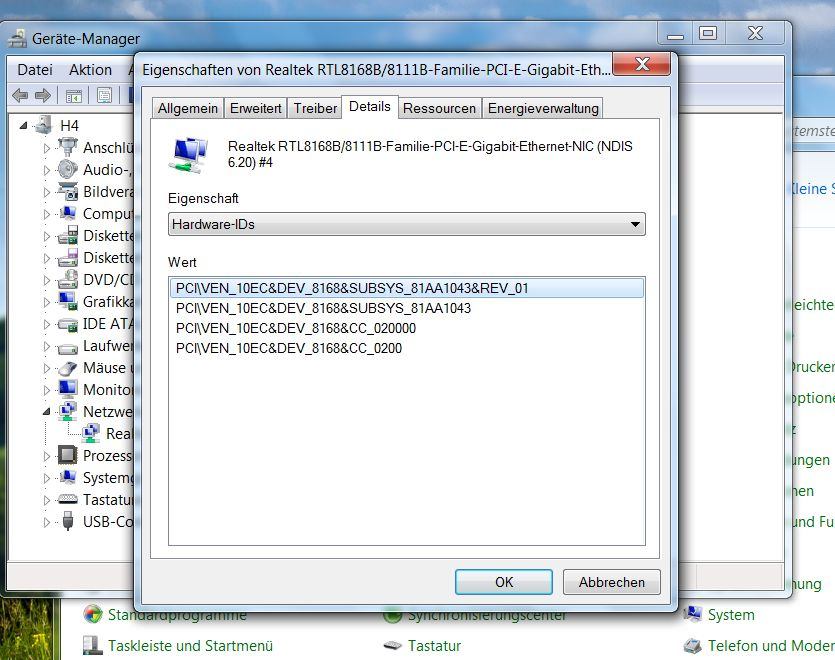Expand the Bildverarbeitung node
Image resolution: width=835 pixels, height=660 pixels.
click(x=47, y=192)
